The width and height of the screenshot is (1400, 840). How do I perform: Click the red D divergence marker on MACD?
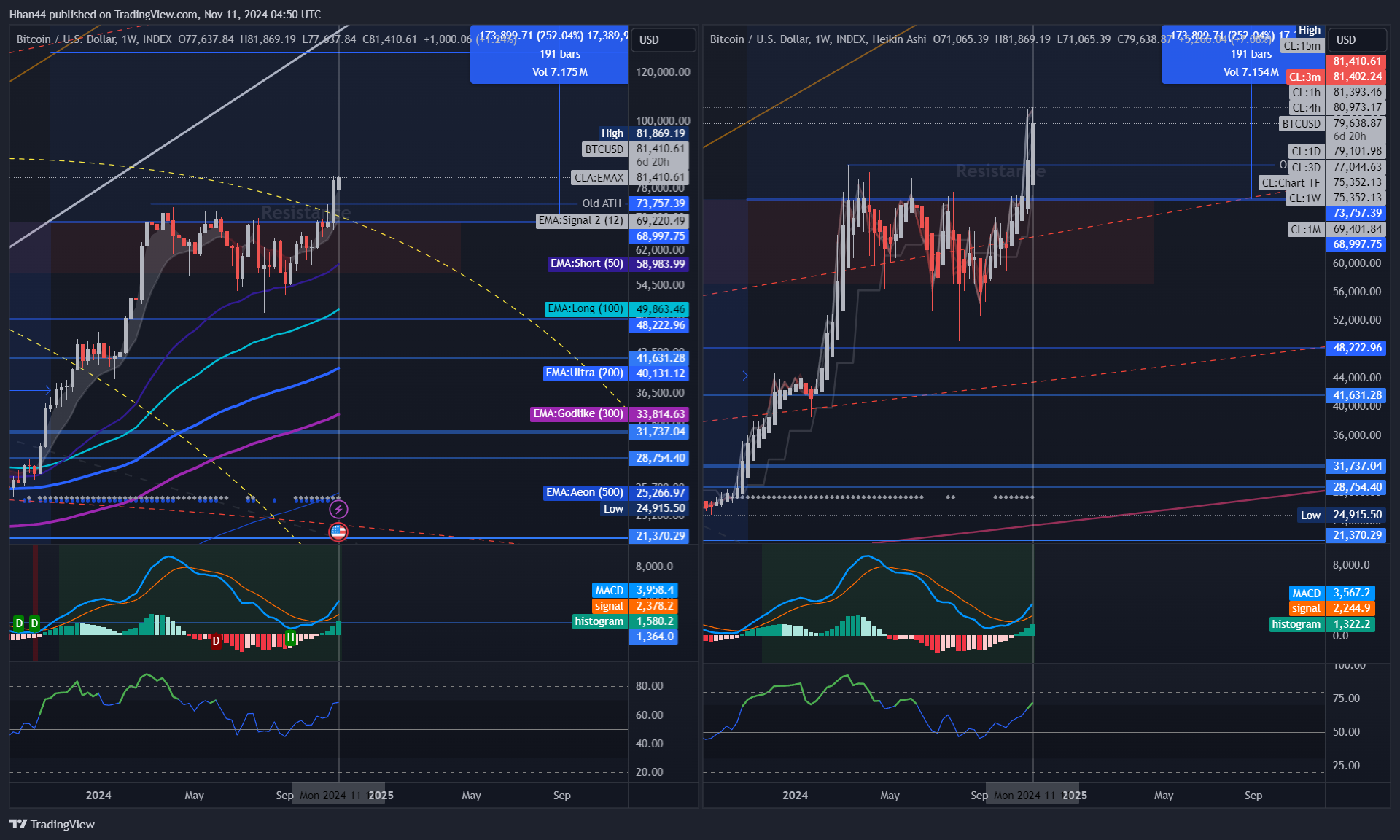[216, 642]
